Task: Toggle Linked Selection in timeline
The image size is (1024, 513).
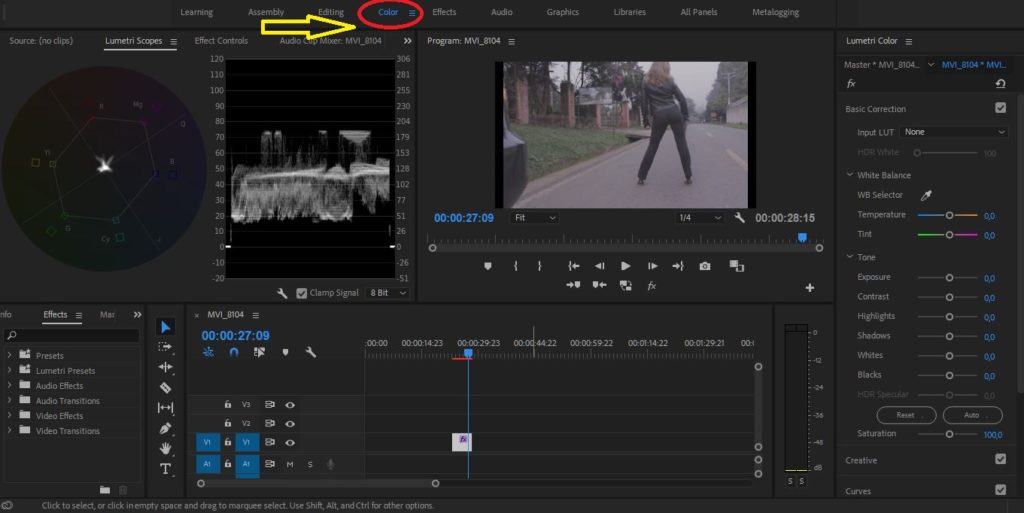Action: [259, 352]
